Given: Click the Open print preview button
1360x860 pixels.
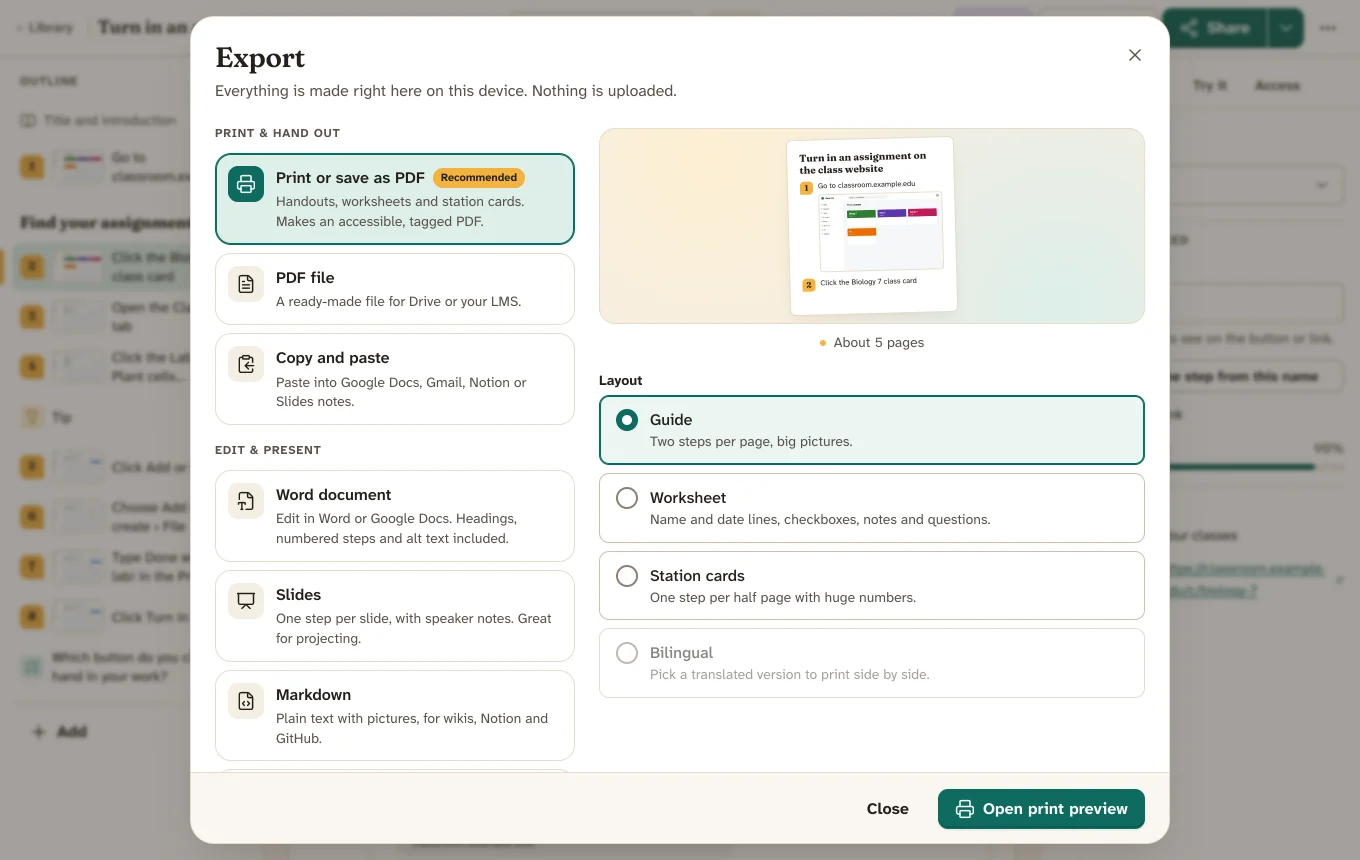Looking at the screenshot, I should 1041,809.
